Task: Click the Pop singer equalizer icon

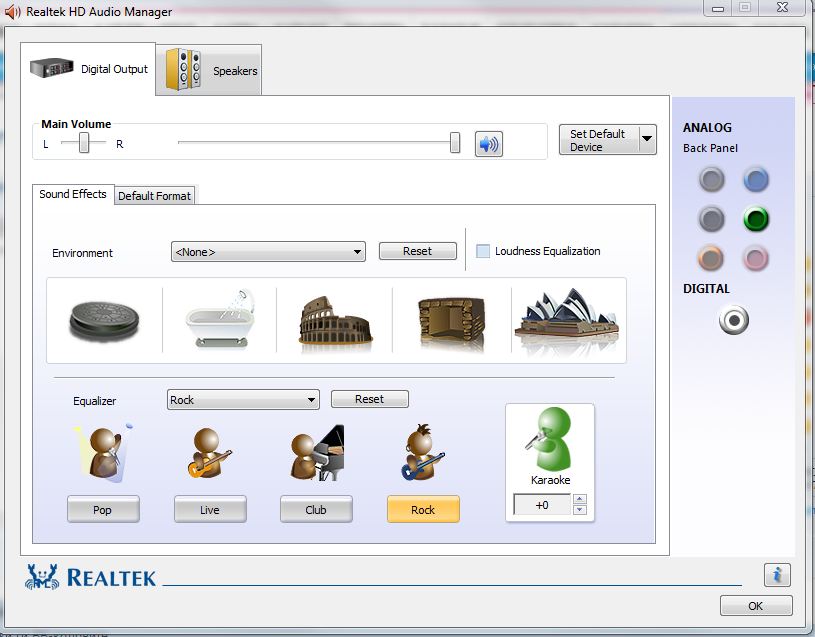Action: click(x=104, y=454)
